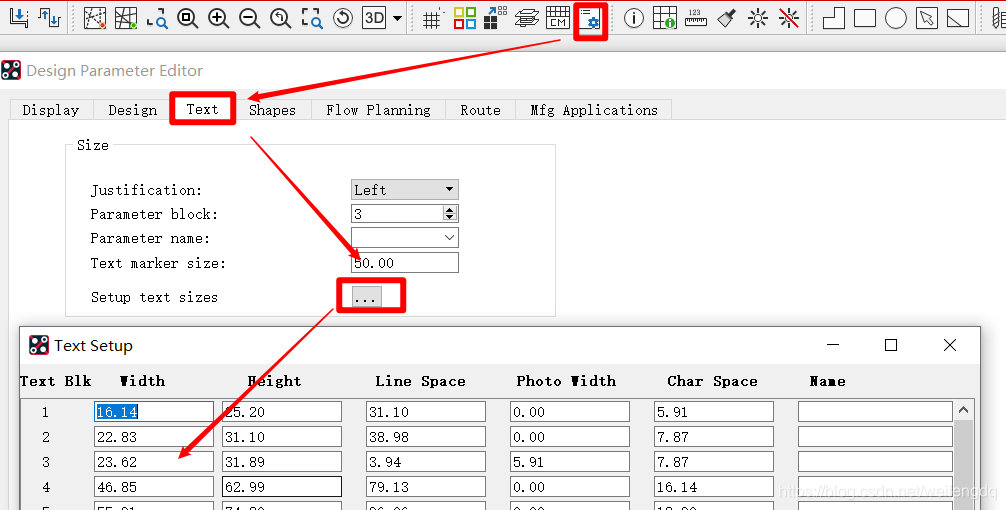Click the Rats All icon with green dot

click(126, 18)
